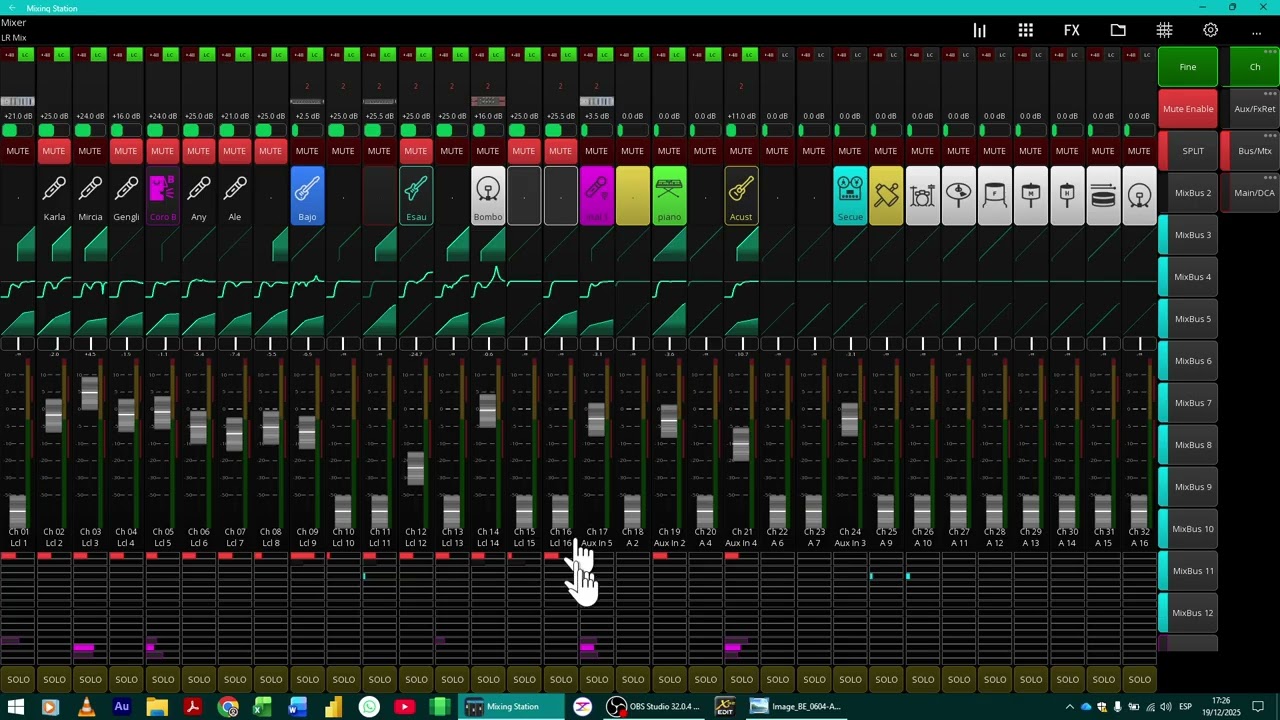Open the Windows Start menu
The height and width of the screenshot is (720, 1280).
pos(16,707)
